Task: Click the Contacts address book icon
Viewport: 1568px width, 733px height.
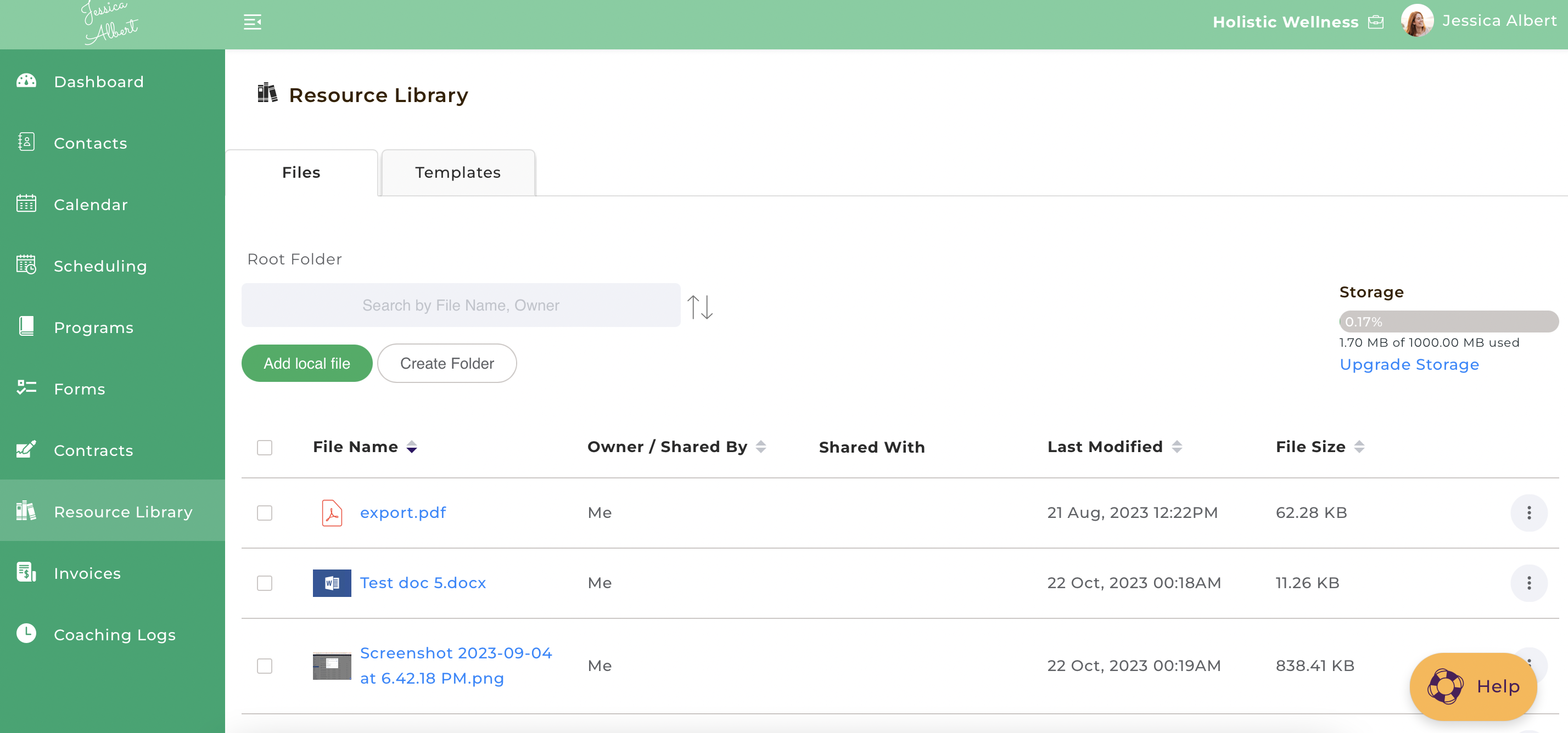Action: [x=26, y=142]
